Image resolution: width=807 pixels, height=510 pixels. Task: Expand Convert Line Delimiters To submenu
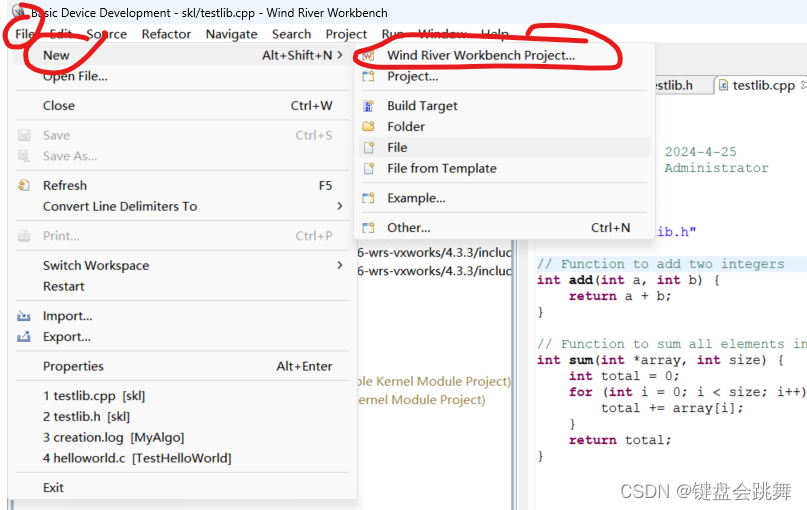click(340, 206)
